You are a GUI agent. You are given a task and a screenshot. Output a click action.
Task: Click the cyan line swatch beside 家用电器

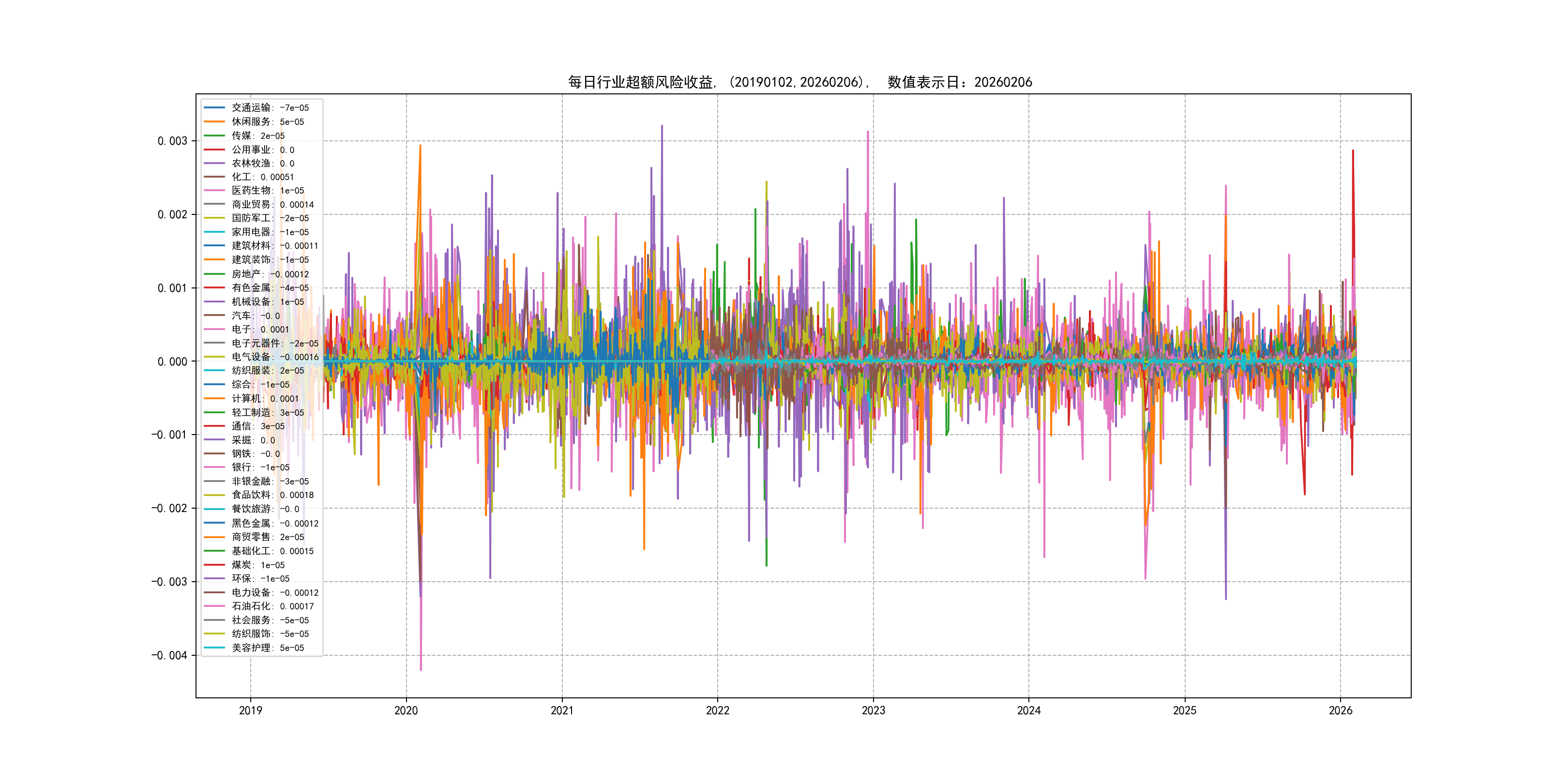point(214,232)
